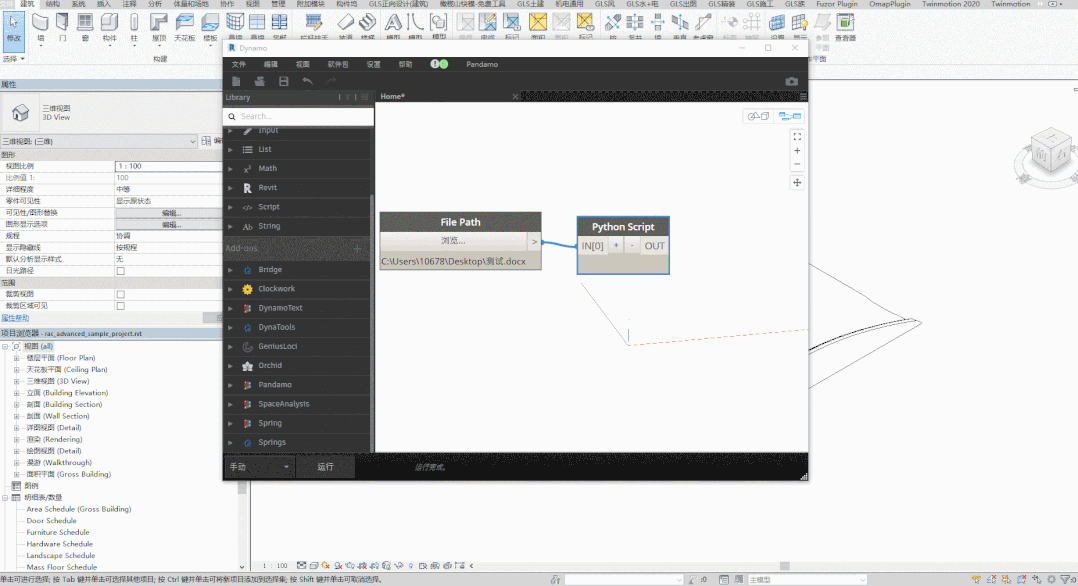Image resolution: width=1078 pixels, height=586 pixels.
Task: Expand the Clockwork add-on package
Action: [x=230, y=290]
